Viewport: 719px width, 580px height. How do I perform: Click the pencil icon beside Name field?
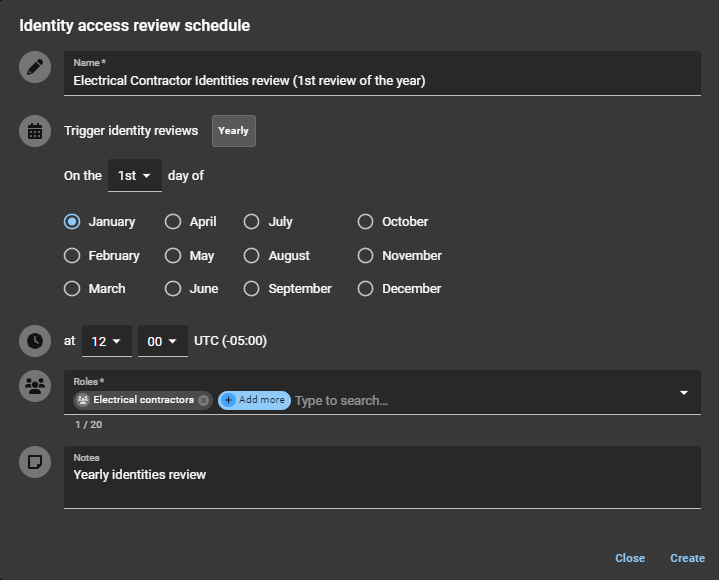point(35,67)
